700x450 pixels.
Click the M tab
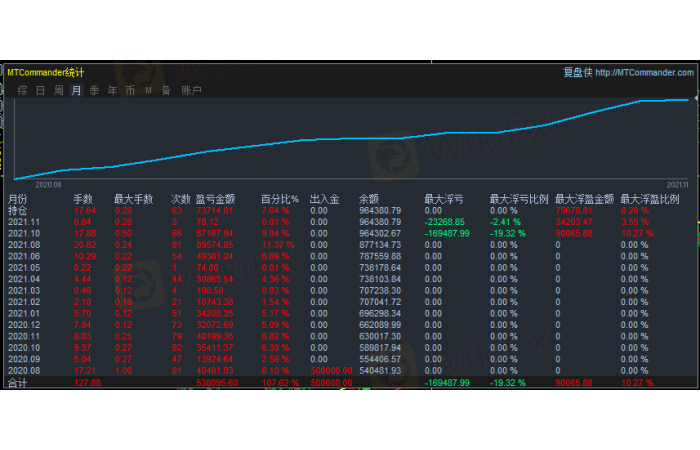pyautogui.click(x=148, y=91)
